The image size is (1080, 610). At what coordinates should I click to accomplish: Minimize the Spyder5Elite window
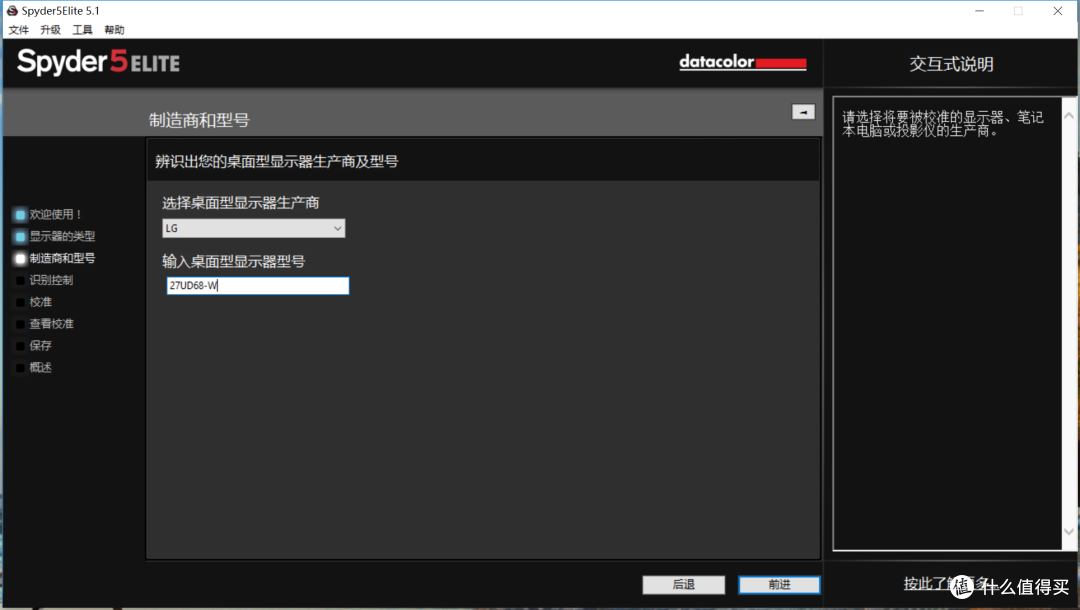click(x=979, y=11)
